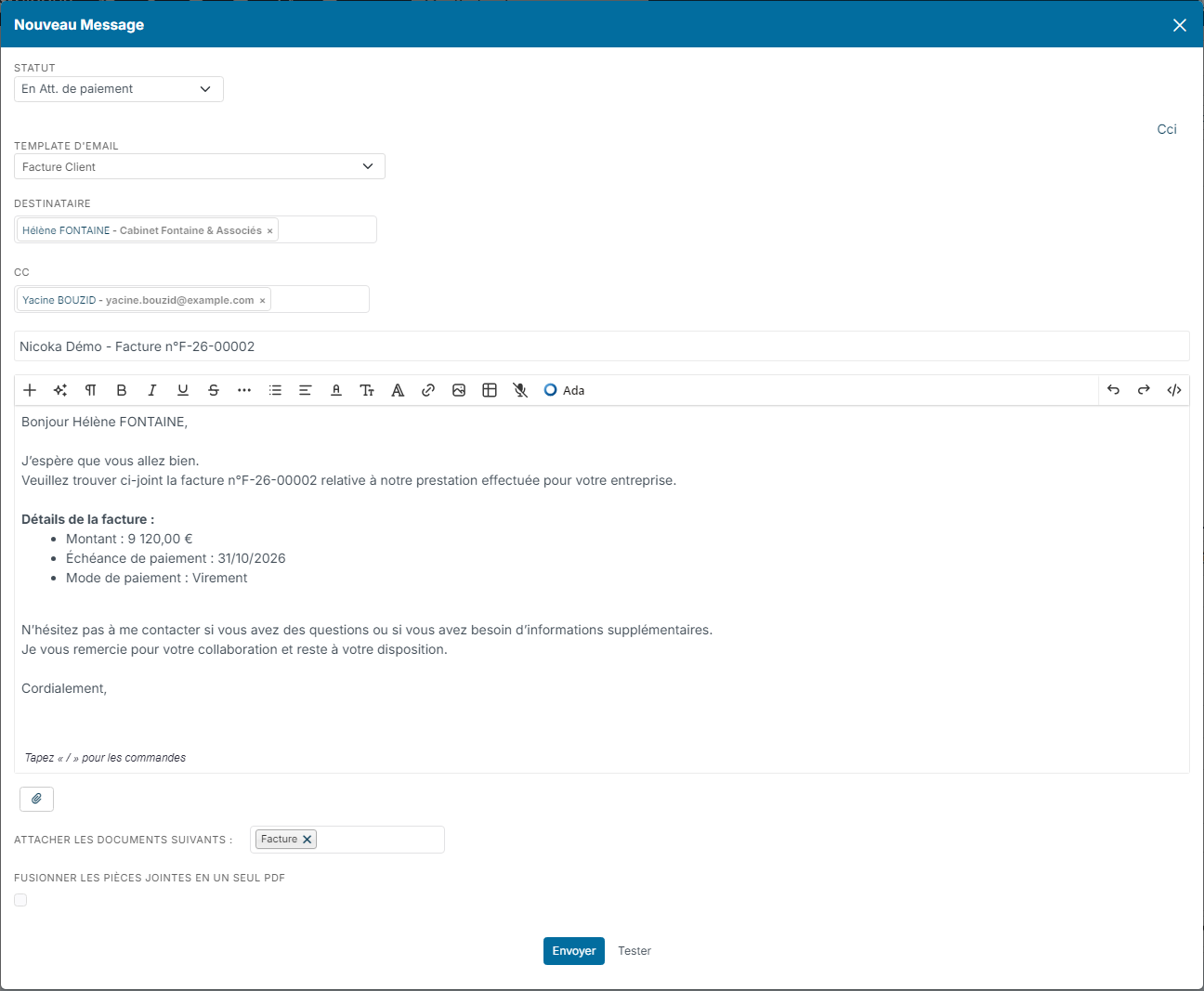Click the Envoyer button
The width and height of the screenshot is (1204, 991).
[x=574, y=951]
